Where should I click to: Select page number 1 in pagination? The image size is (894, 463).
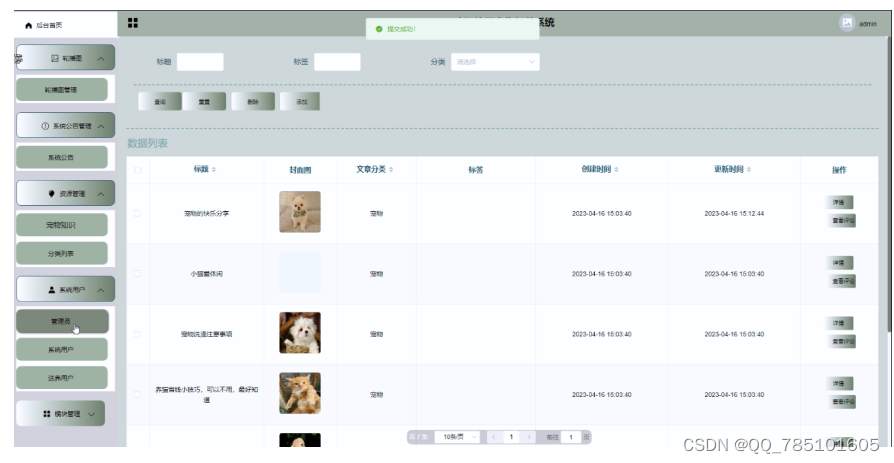[511, 437]
